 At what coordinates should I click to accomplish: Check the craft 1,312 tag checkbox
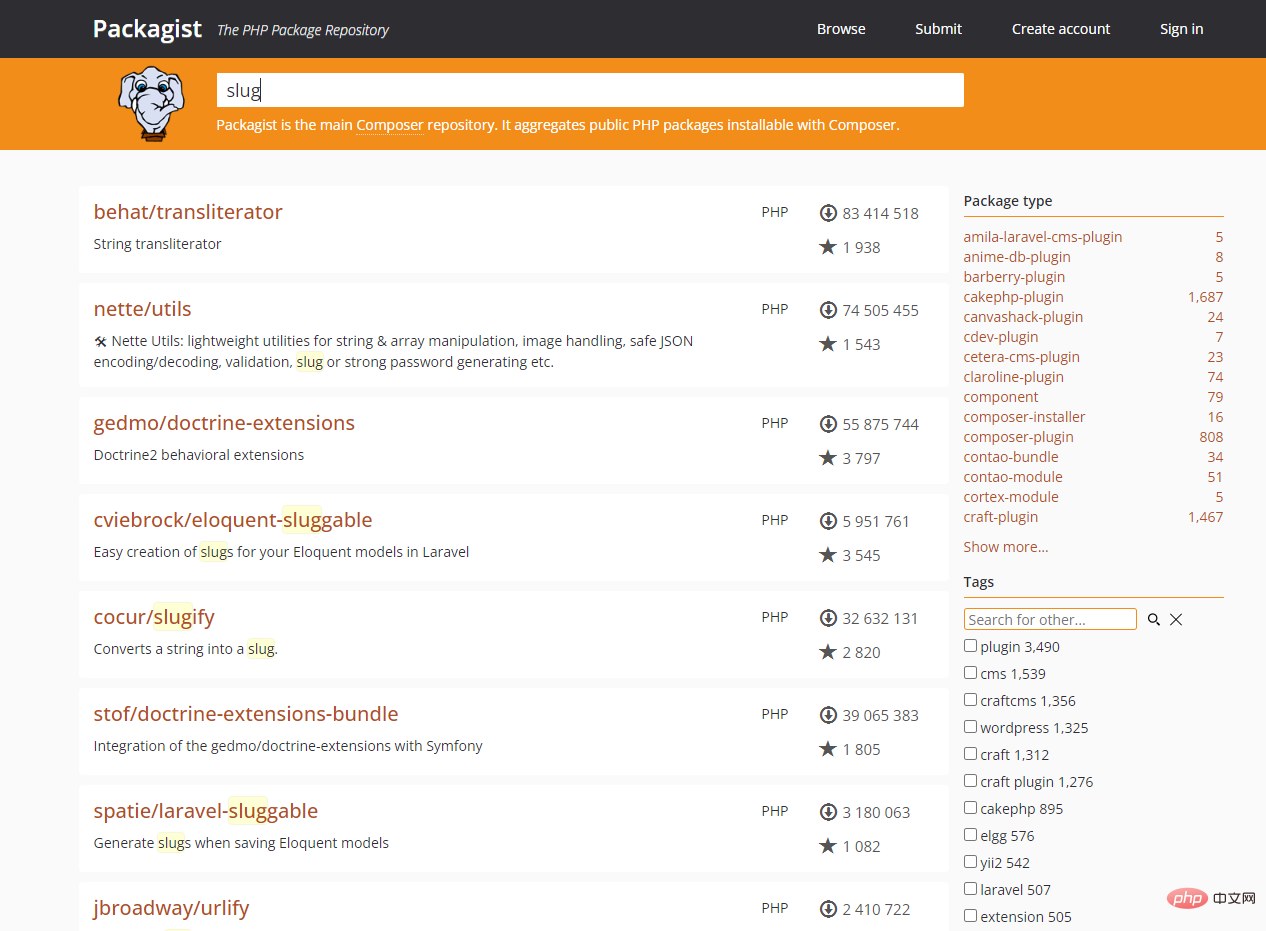(x=970, y=754)
